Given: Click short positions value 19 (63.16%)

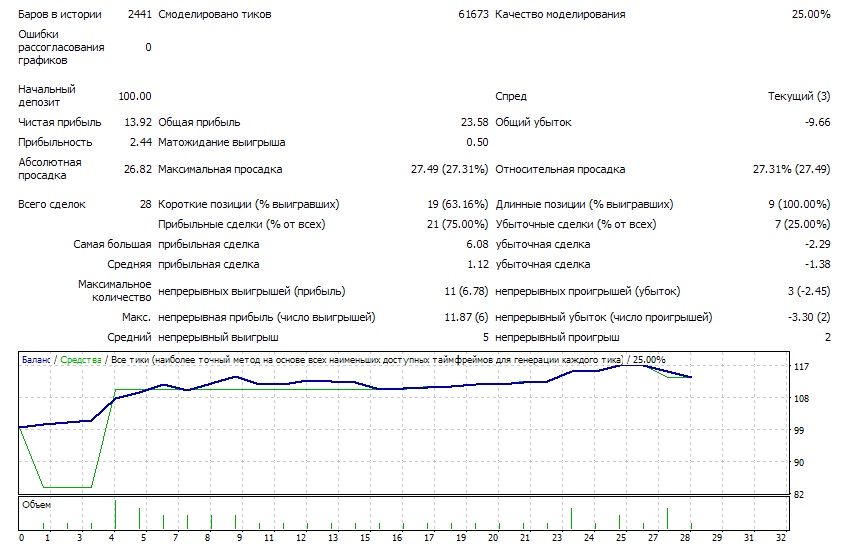Looking at the screenshot, I should point(458,205).
